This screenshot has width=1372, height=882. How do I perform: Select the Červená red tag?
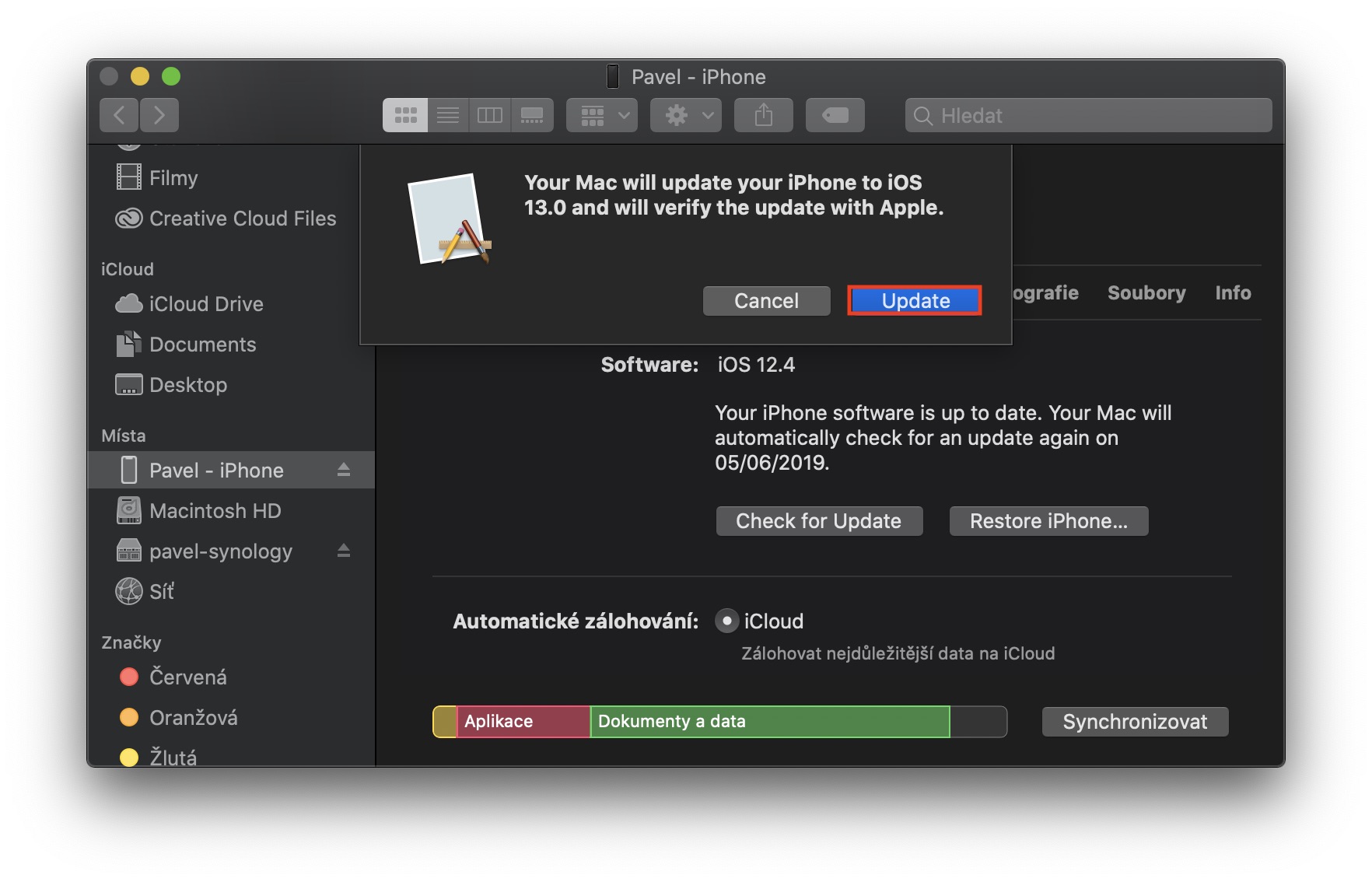pyautogui.click(x=232, y=677)
